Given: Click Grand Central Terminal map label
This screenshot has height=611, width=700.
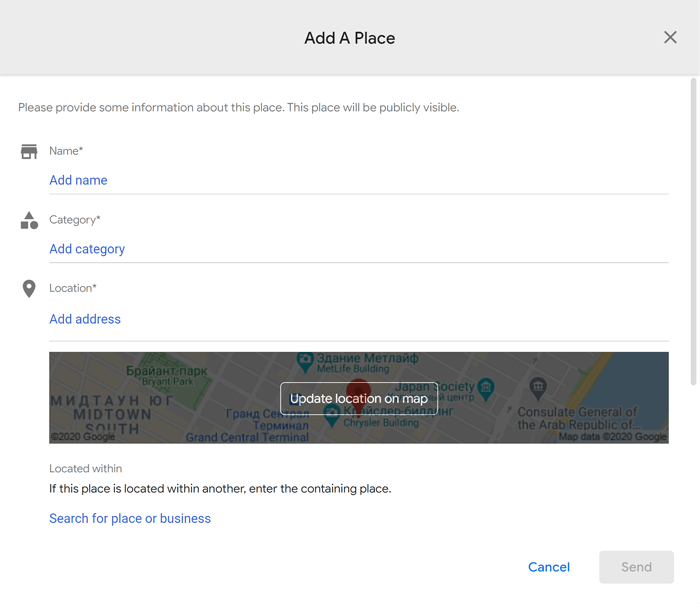Looking at the screenshot, I should tap(247, 437).
